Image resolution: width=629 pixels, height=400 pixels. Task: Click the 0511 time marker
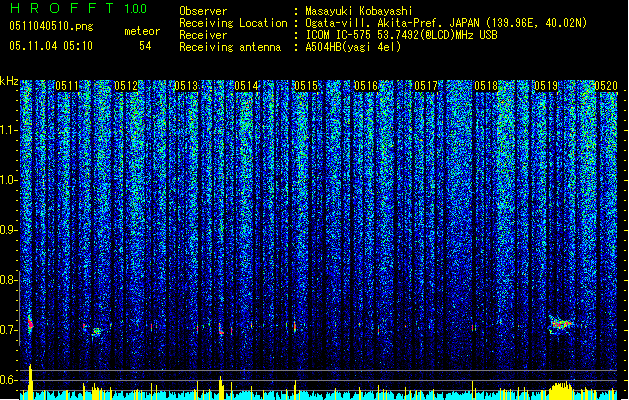click(x=67, y=86)
